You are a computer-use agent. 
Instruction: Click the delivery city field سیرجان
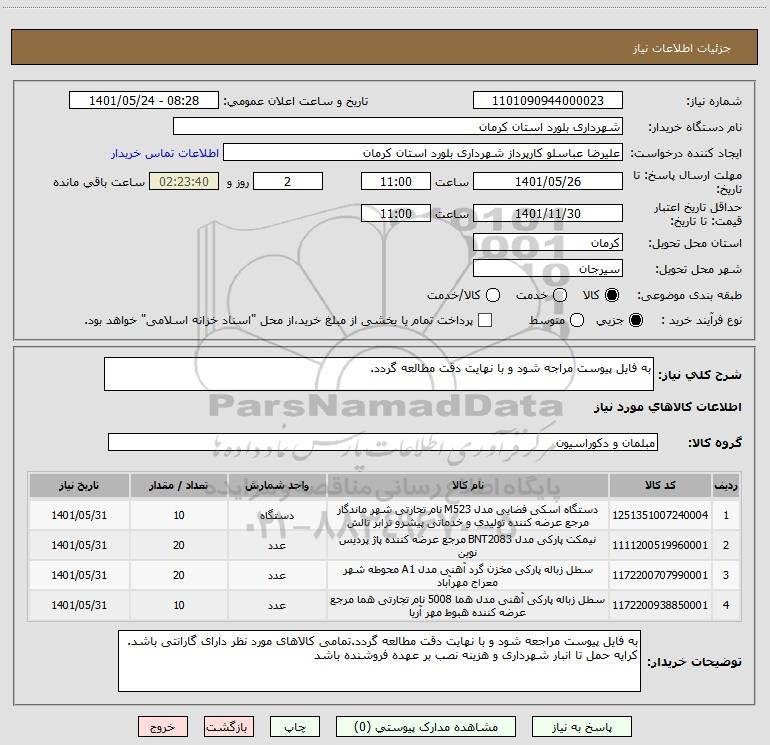[548, 268]
